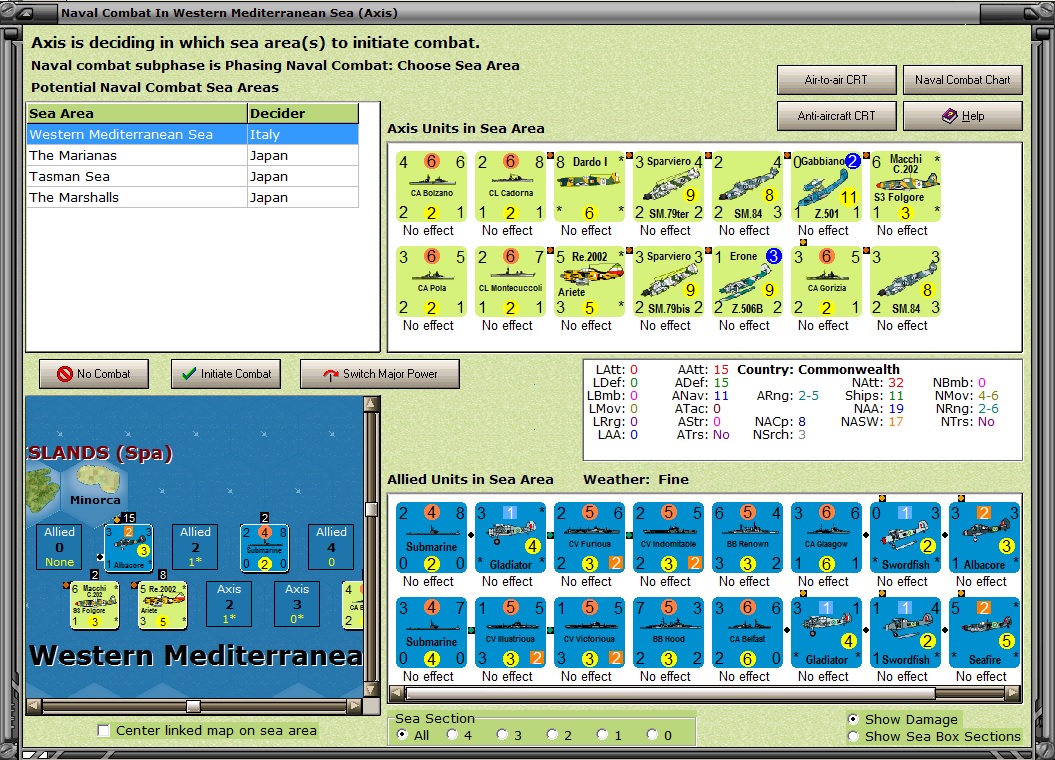Click the map horizontal scrollbar thumb
The width and height of the screenshot is (1055, 760).
point(193,706)
